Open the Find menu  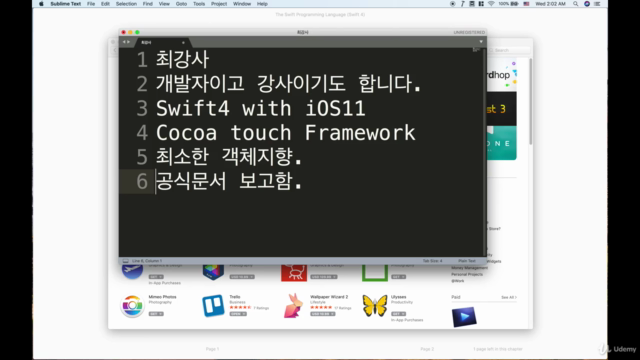click(148, 4)
